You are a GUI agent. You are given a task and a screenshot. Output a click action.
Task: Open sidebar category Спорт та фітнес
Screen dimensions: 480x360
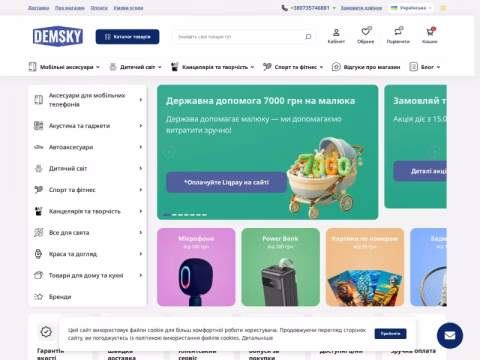pyautogui.click(x=72, y=190)
